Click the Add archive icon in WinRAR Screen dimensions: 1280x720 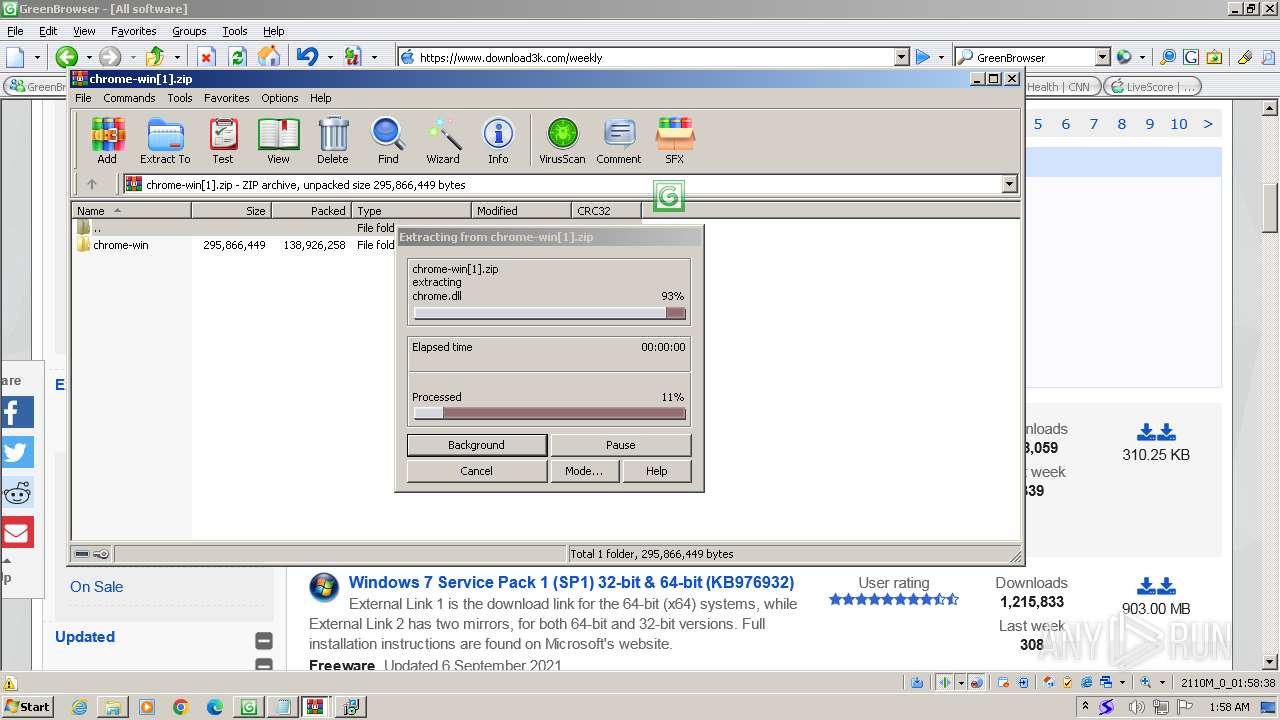pyautogui.click(x=107, y=140)
